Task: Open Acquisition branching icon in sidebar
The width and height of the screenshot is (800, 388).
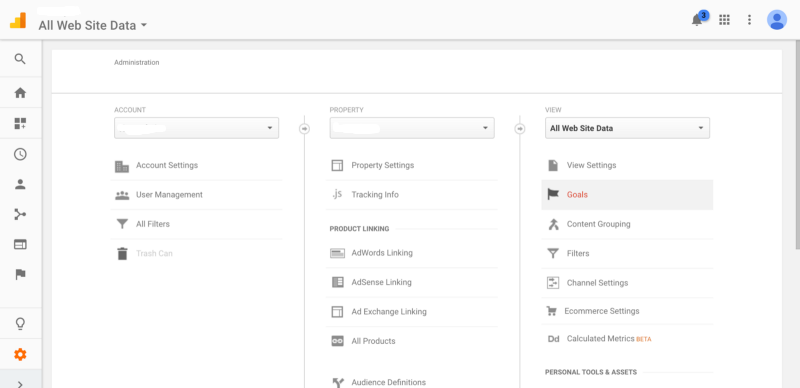Action: (x=20, y=214)
